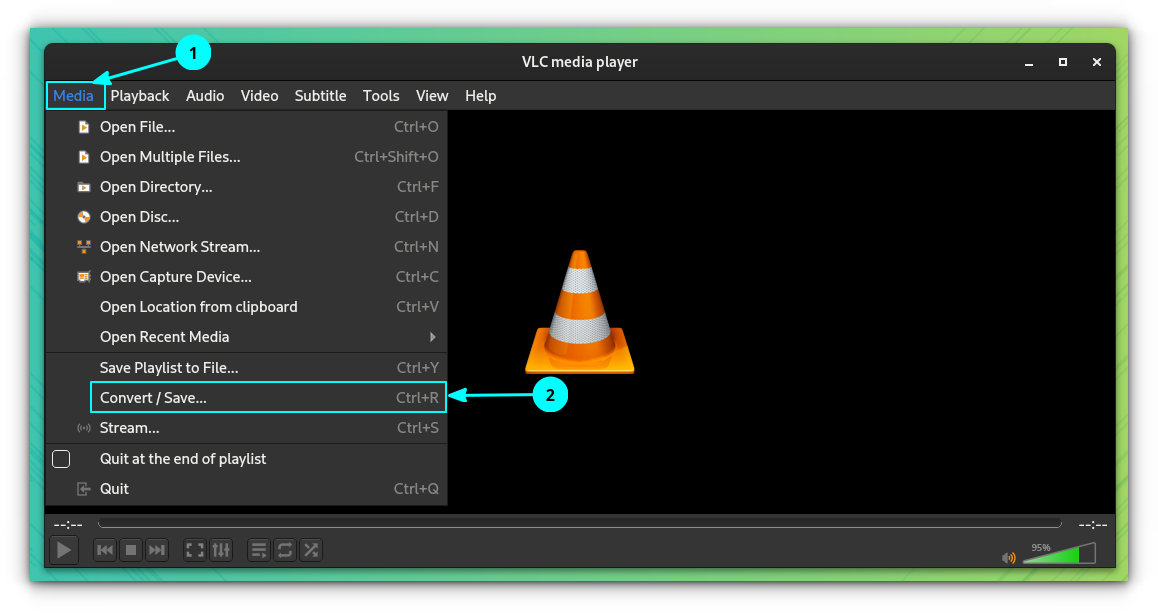Open the Playback menu
Viewport: 1158px width, 613px height.
coord(139,95)
